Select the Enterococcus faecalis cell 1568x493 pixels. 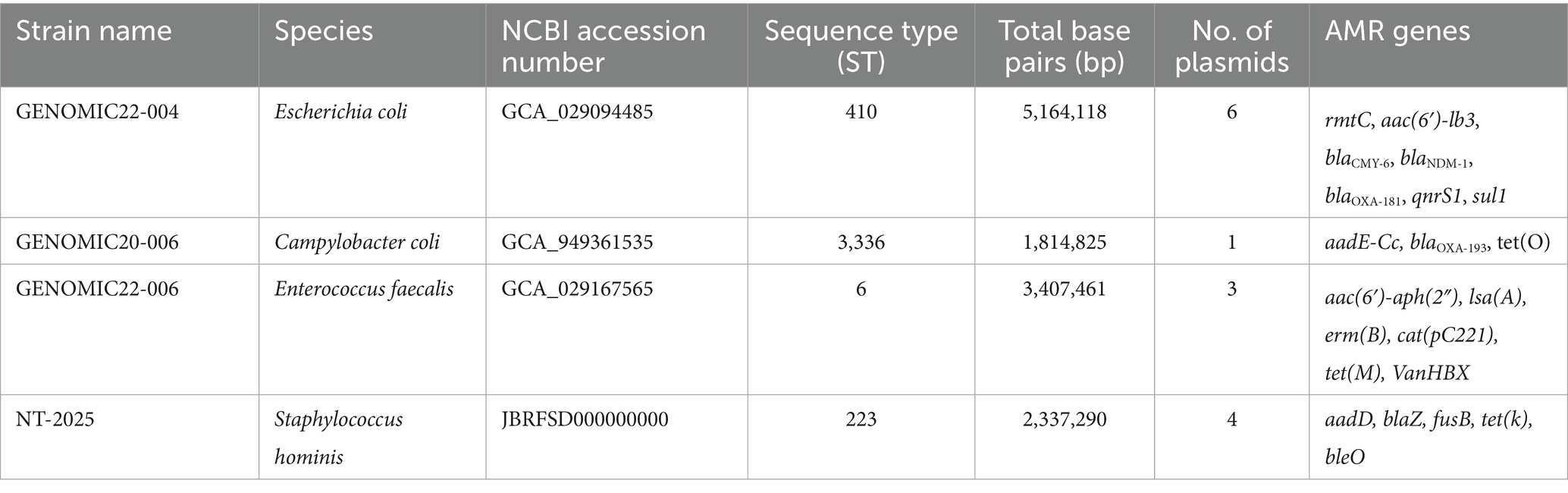tap(364, 289)
